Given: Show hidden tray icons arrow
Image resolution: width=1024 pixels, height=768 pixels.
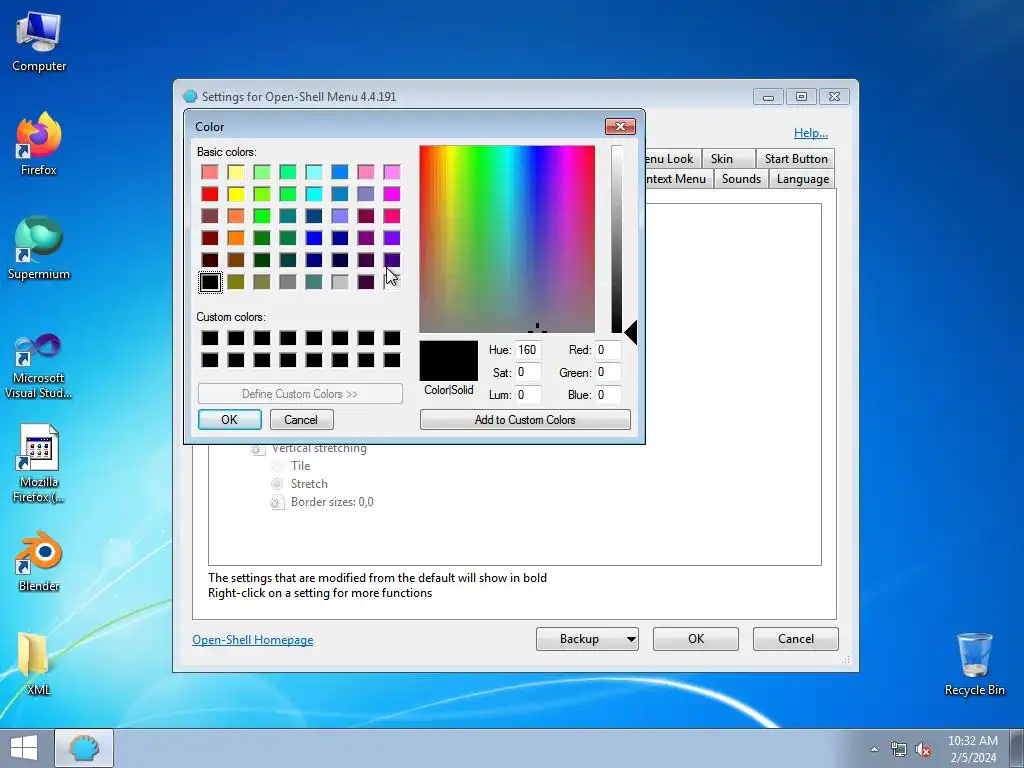Looking at the screenshot, I should click(874, 749).
